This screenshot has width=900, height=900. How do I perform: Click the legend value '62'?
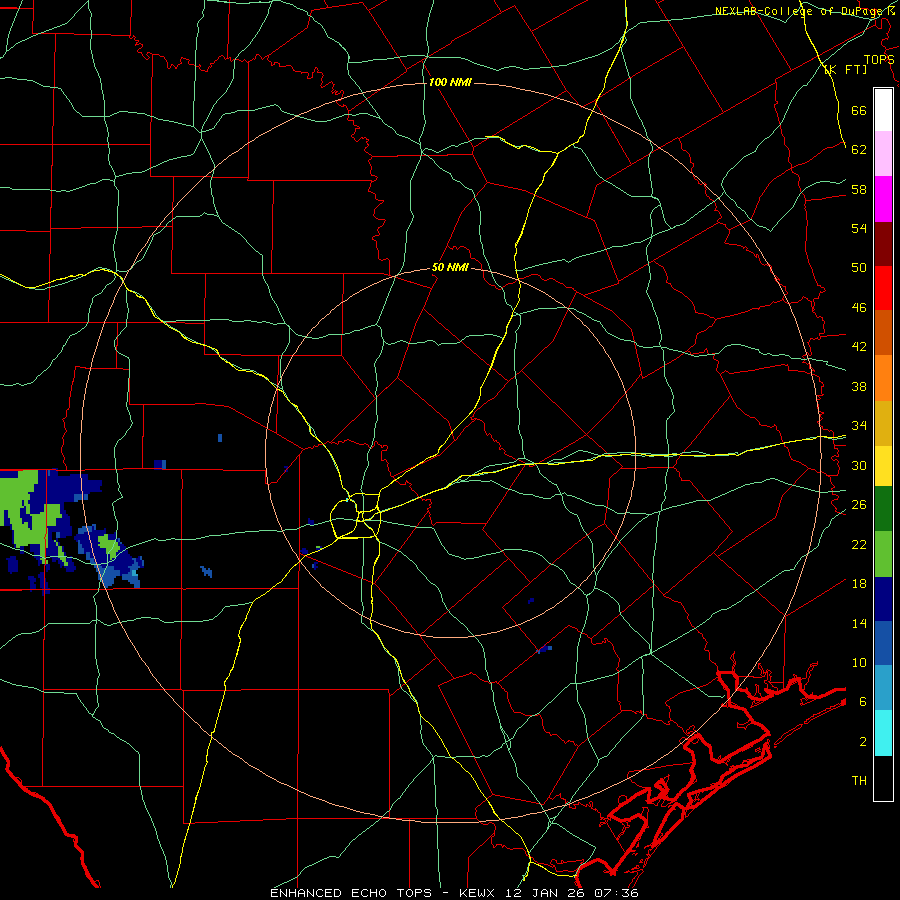[859, 150]
